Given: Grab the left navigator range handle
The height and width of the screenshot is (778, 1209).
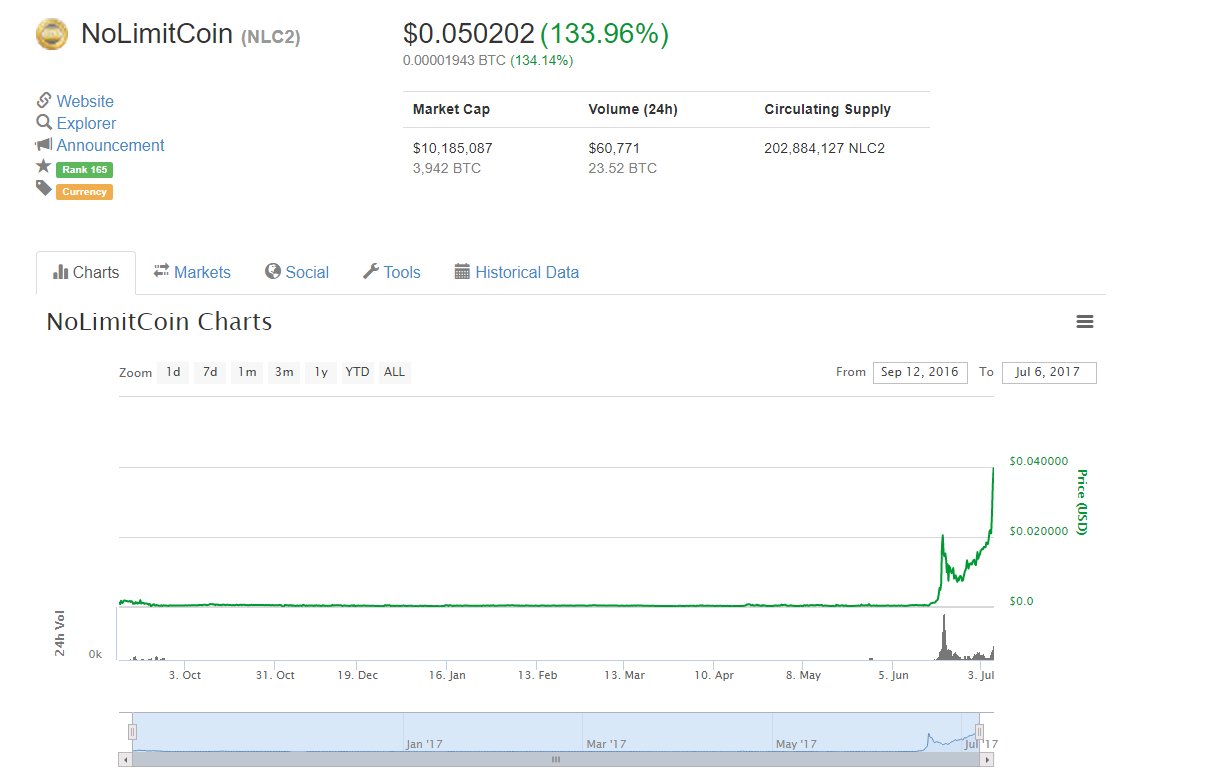Looking at the screenshot, I should 132,732.
